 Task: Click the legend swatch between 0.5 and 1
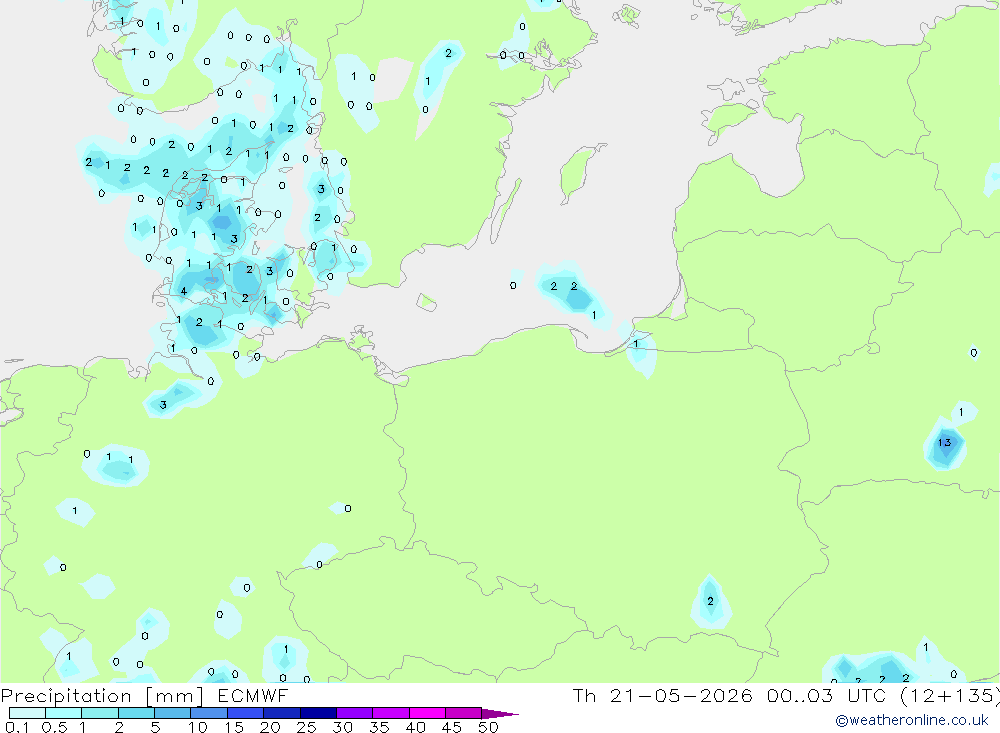click(64, 713)
